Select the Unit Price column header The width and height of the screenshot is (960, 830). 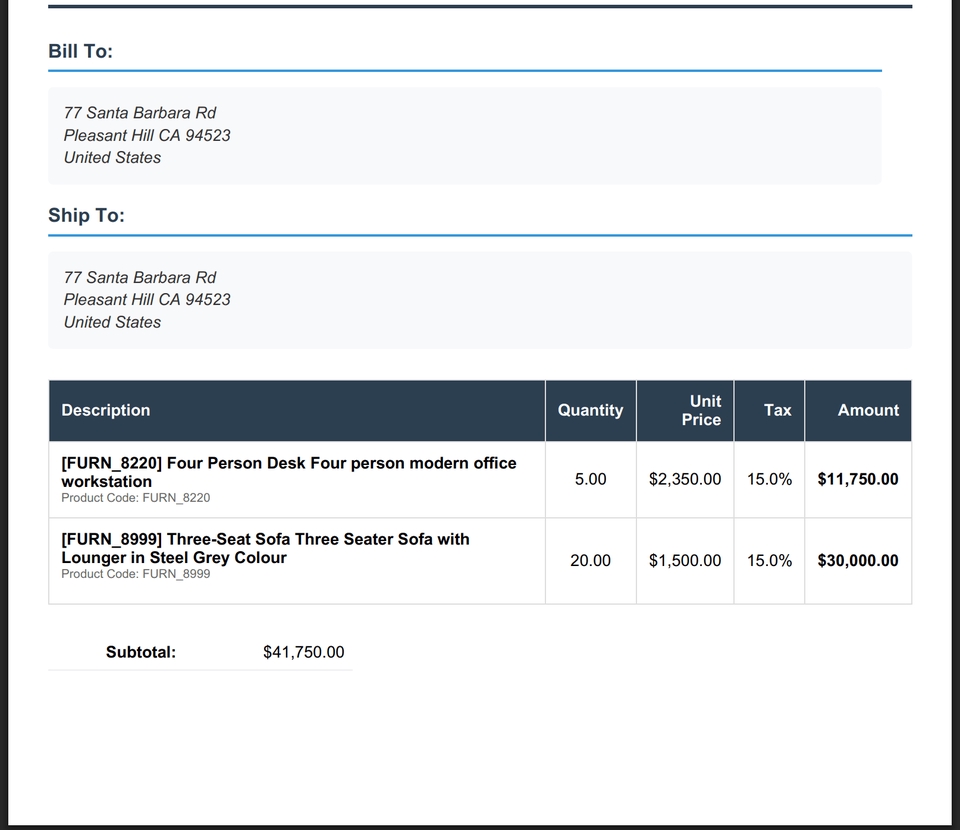pyautogui.click(x=703, y=410)
